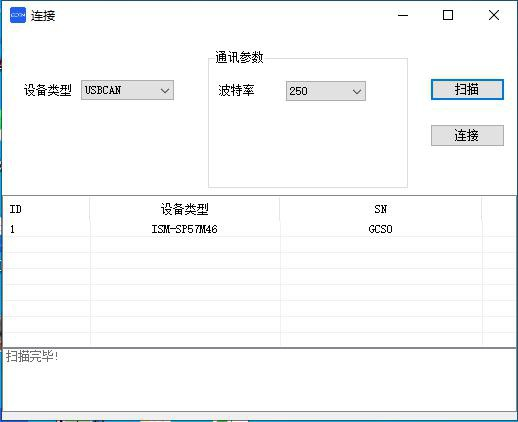Click the empty second row in device table
The height and width of the screenshot is (422, 518).
(x=259, y=245)
